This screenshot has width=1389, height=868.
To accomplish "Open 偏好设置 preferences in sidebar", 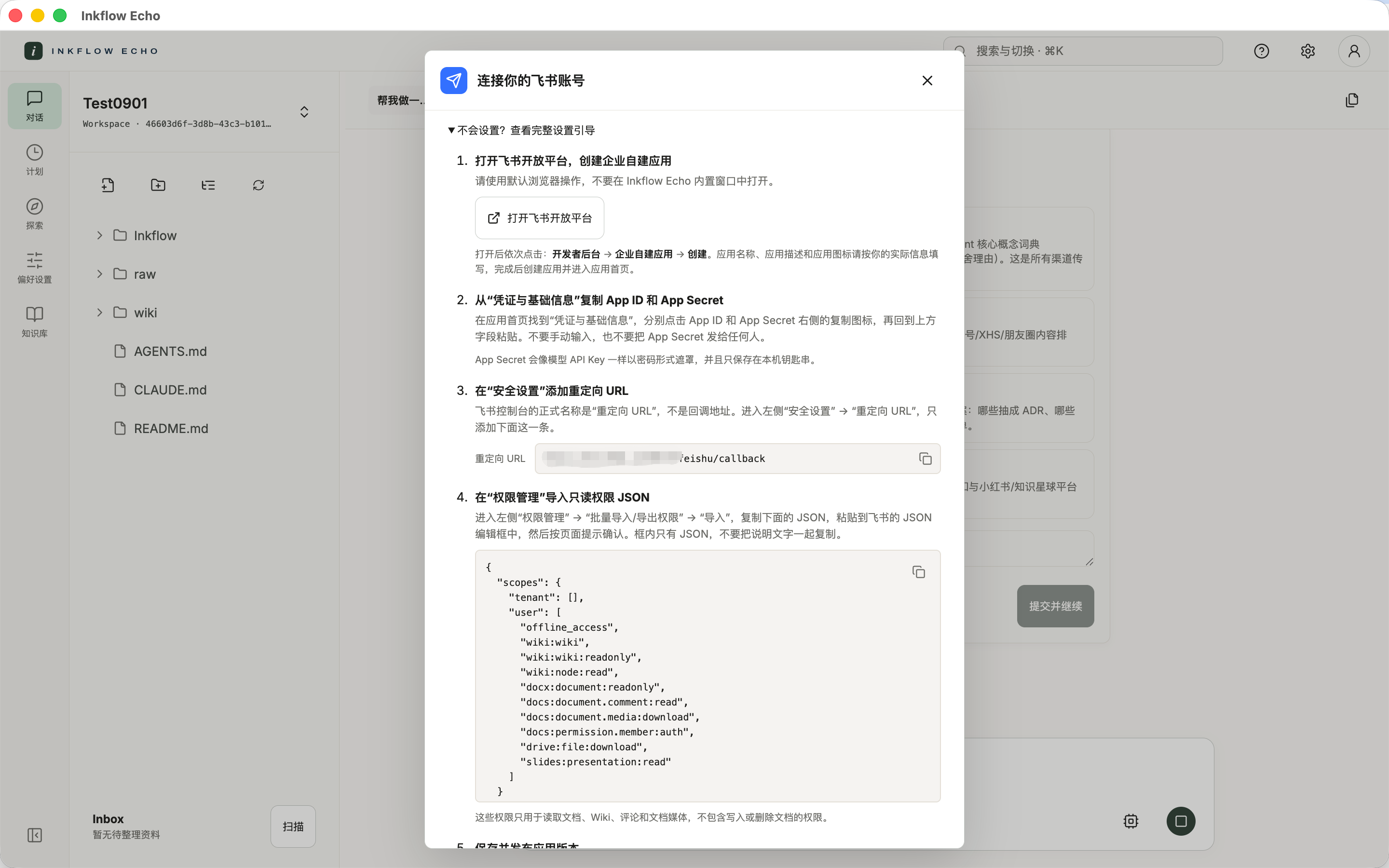I will tap(34, 268).
